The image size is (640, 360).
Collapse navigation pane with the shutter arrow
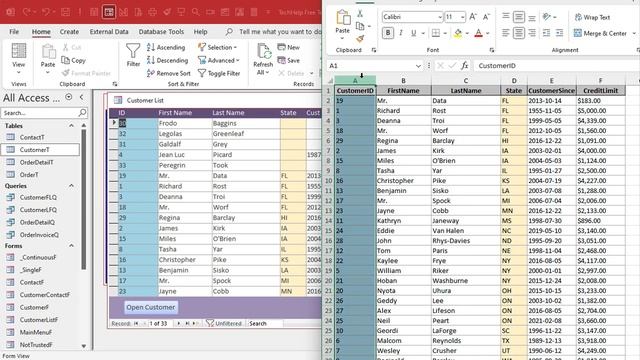pyautogui.click(x=81, y=97)
